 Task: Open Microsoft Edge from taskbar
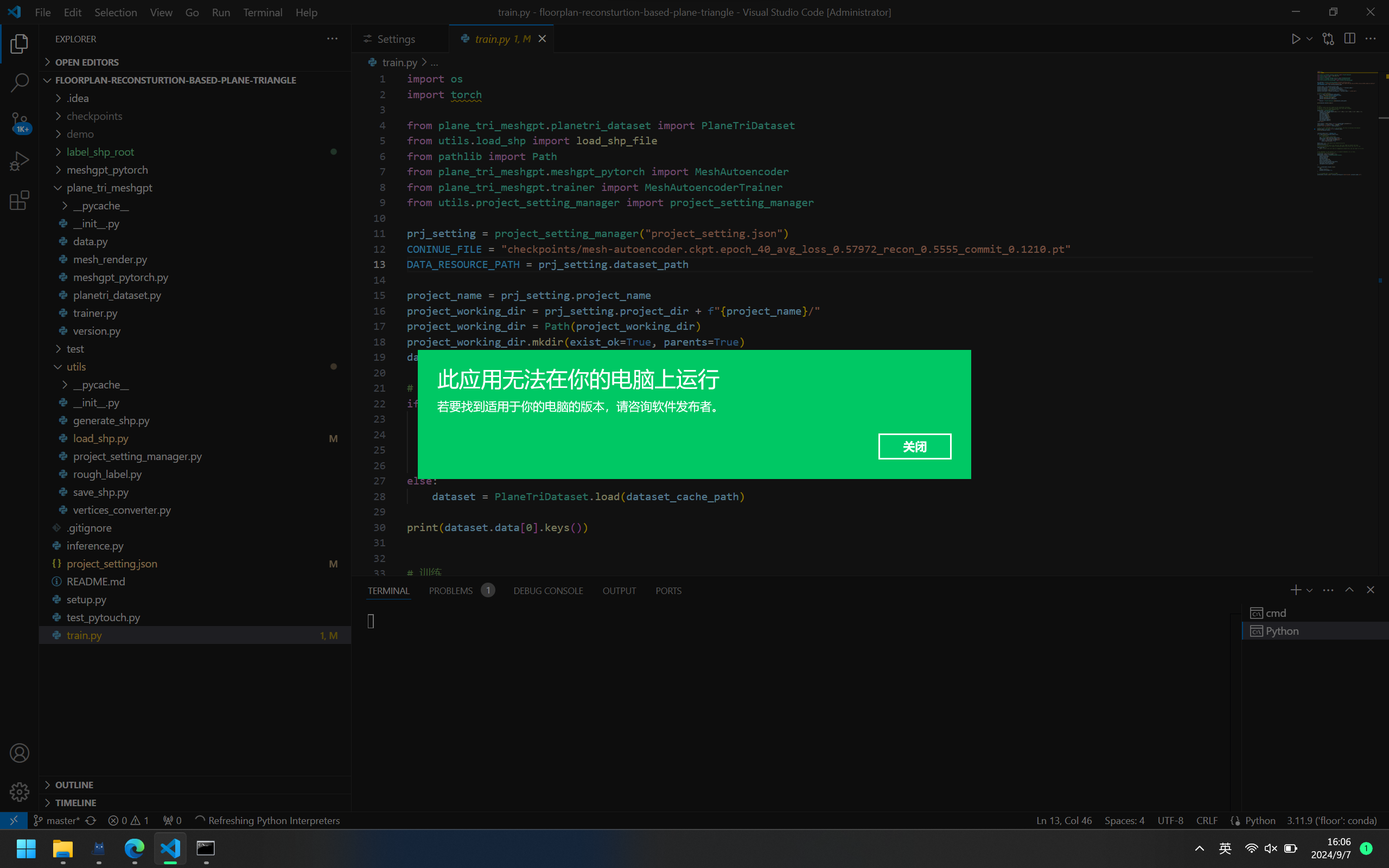click(x=135, y=848)
